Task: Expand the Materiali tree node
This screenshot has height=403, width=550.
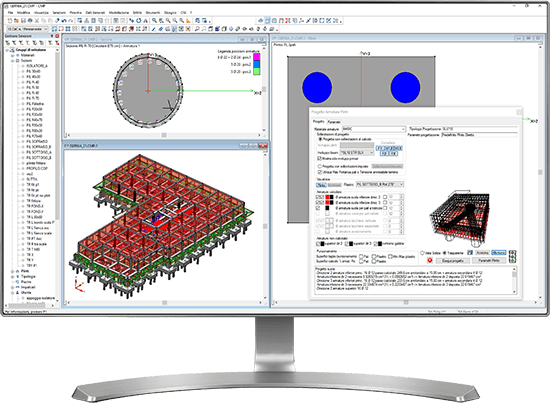Action: [x=13, y=55]
